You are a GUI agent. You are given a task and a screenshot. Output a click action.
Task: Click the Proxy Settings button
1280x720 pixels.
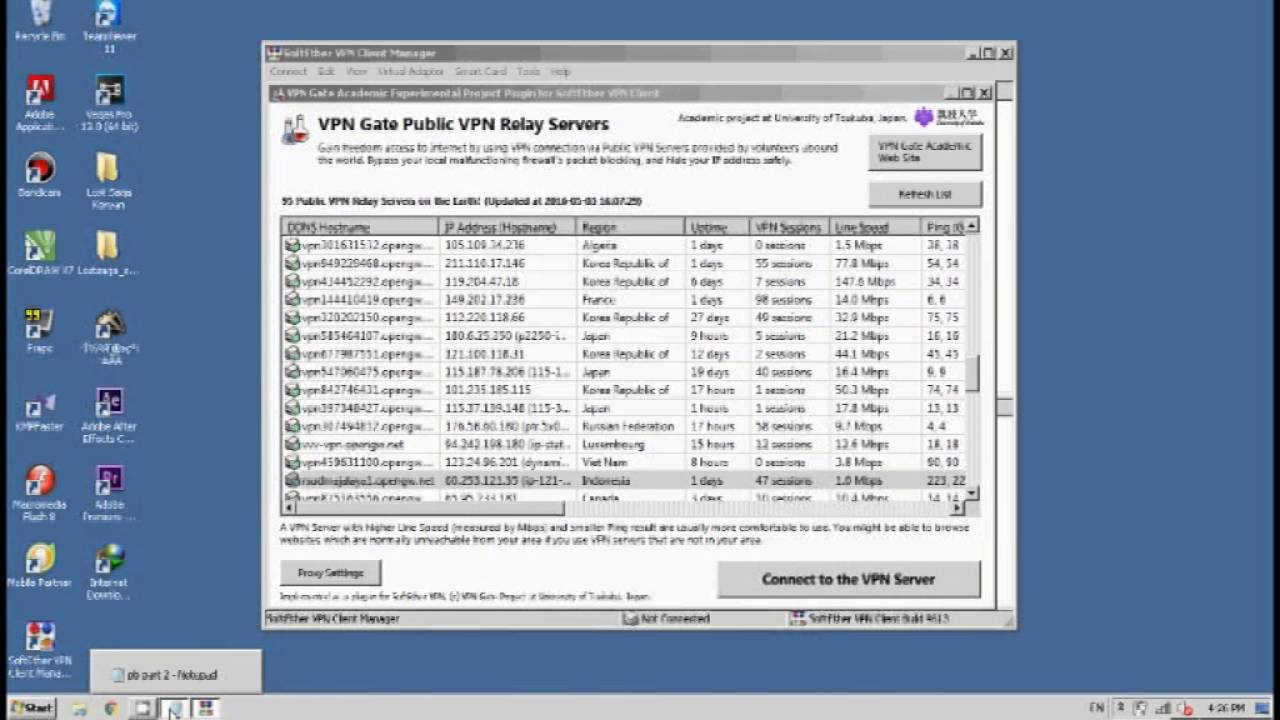click(x=331, y=573)
